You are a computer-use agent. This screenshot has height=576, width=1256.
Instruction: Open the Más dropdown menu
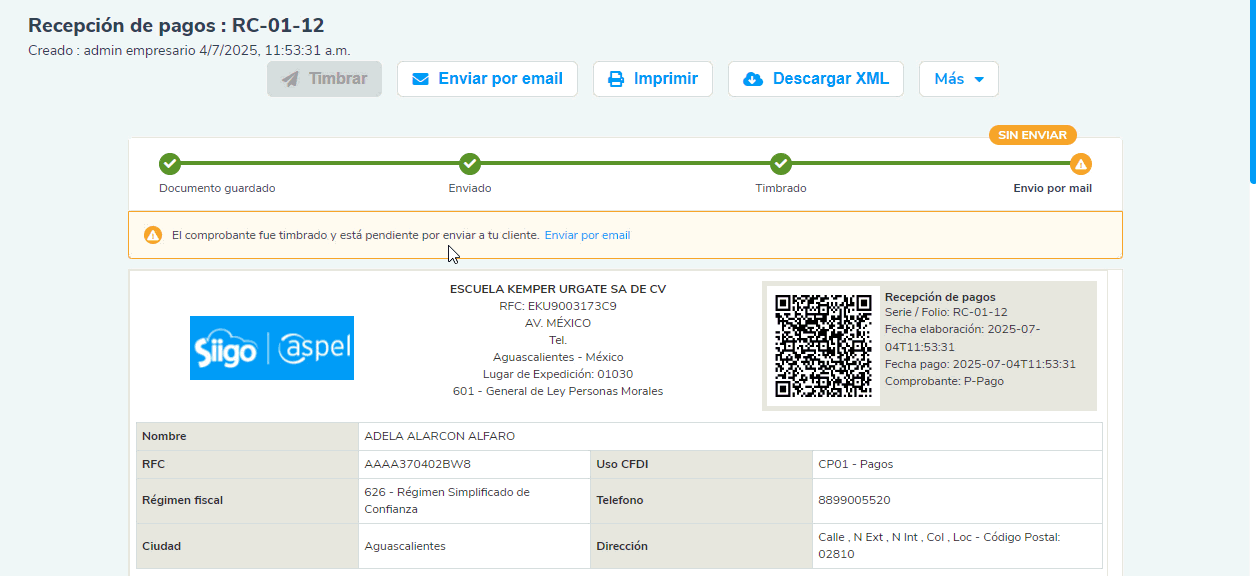pos(958,79)
